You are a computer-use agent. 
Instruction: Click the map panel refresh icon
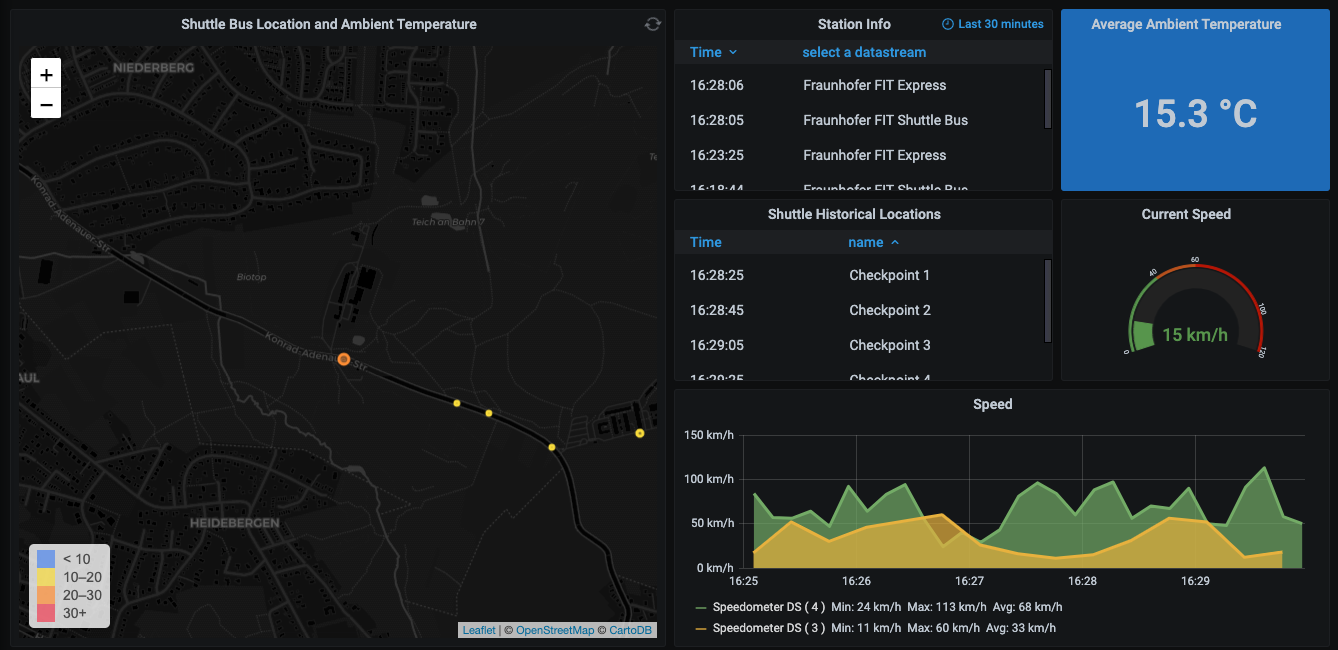[653, 24]
